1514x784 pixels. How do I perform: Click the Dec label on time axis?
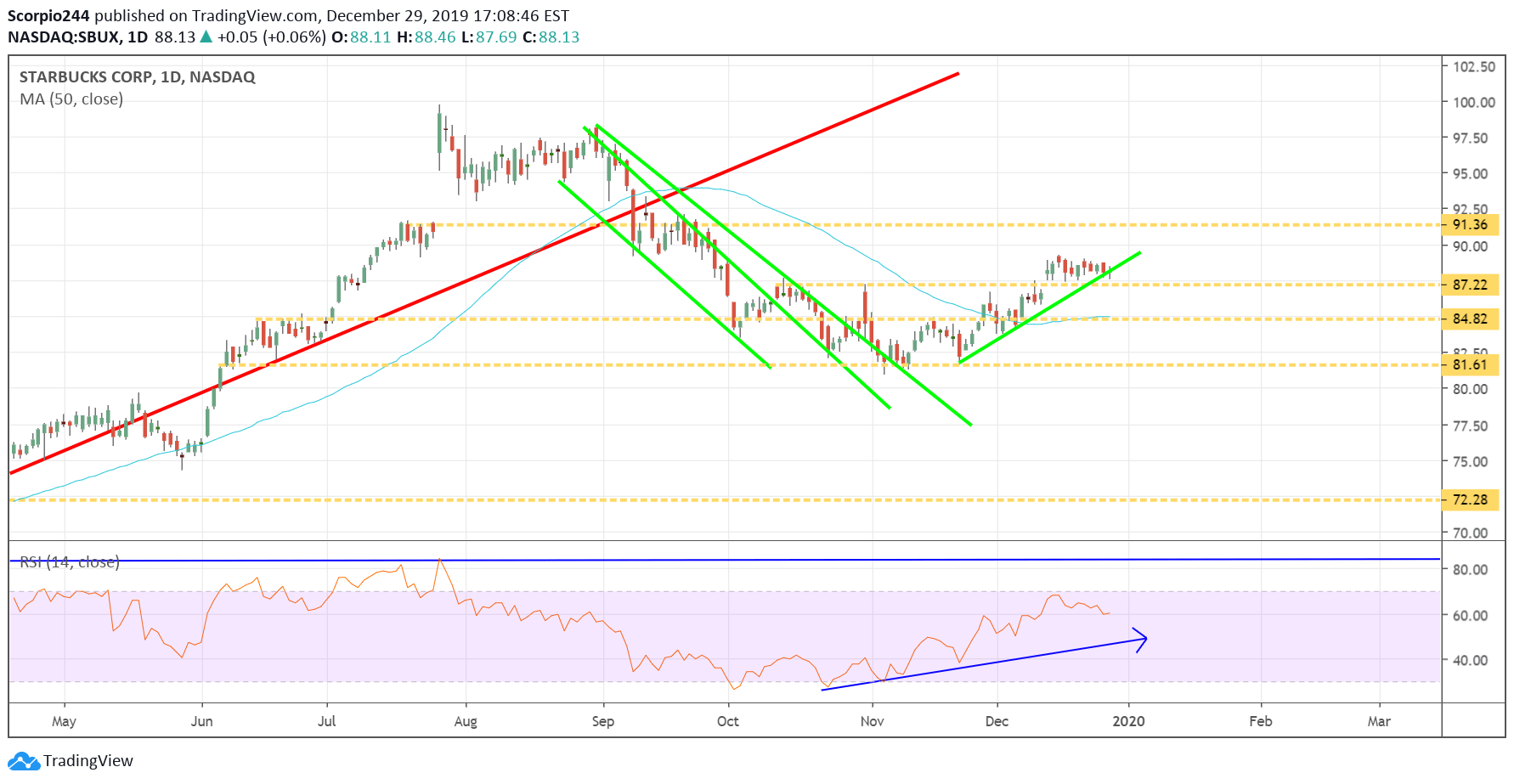(x=997, y=721)
